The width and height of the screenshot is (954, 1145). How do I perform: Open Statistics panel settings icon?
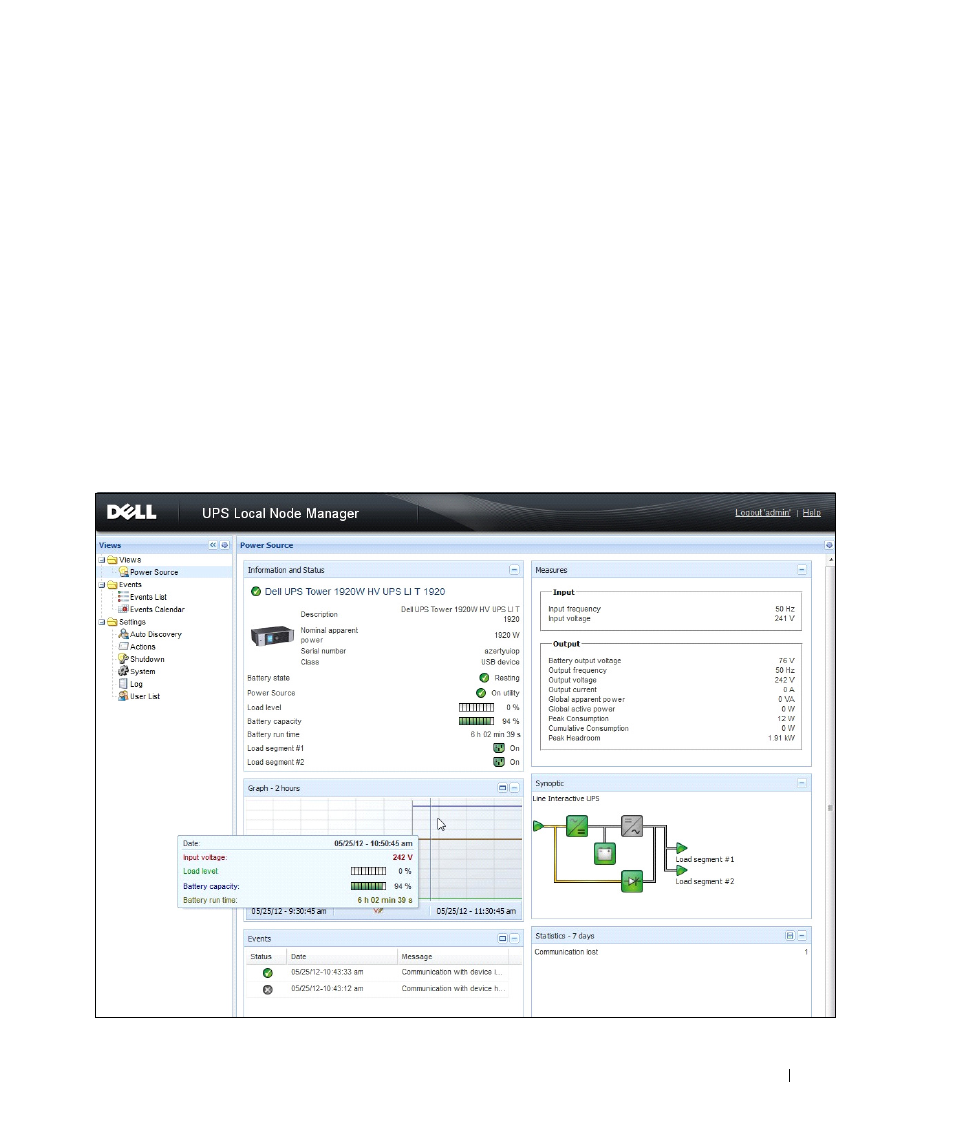(790, 935)
